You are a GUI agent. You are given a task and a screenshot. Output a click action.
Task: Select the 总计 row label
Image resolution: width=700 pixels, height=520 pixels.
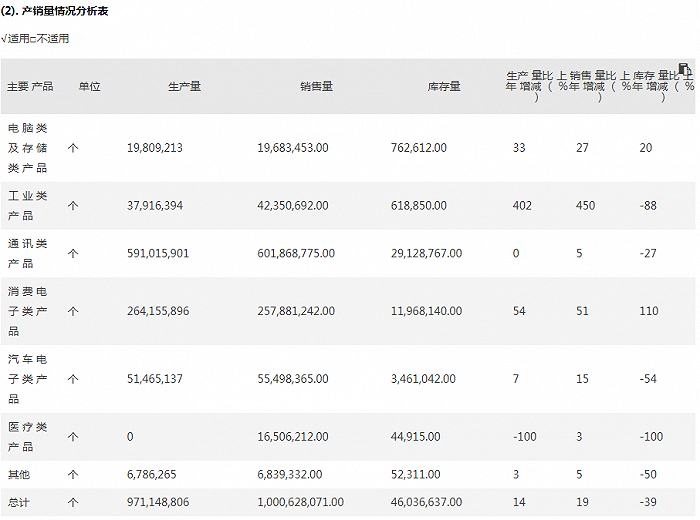pyautogui.click(x=19, y=502)
